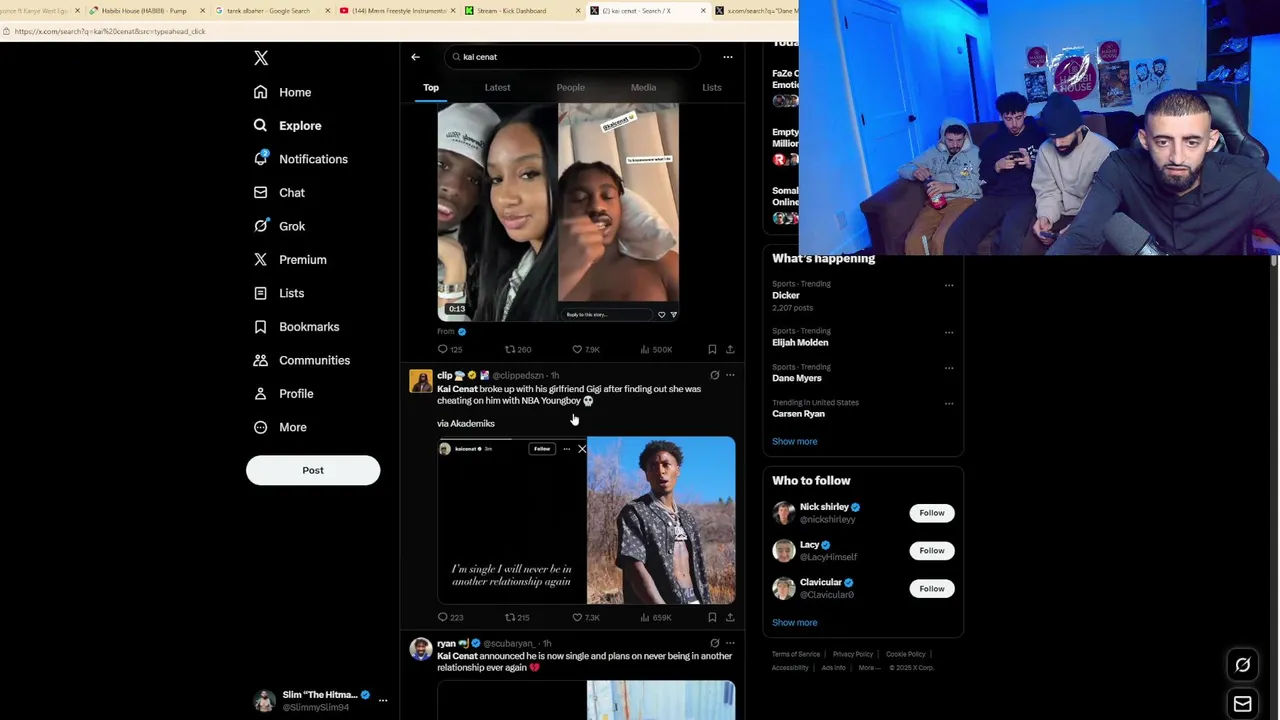Open NBA Youngboy post image

click(661, 520)
